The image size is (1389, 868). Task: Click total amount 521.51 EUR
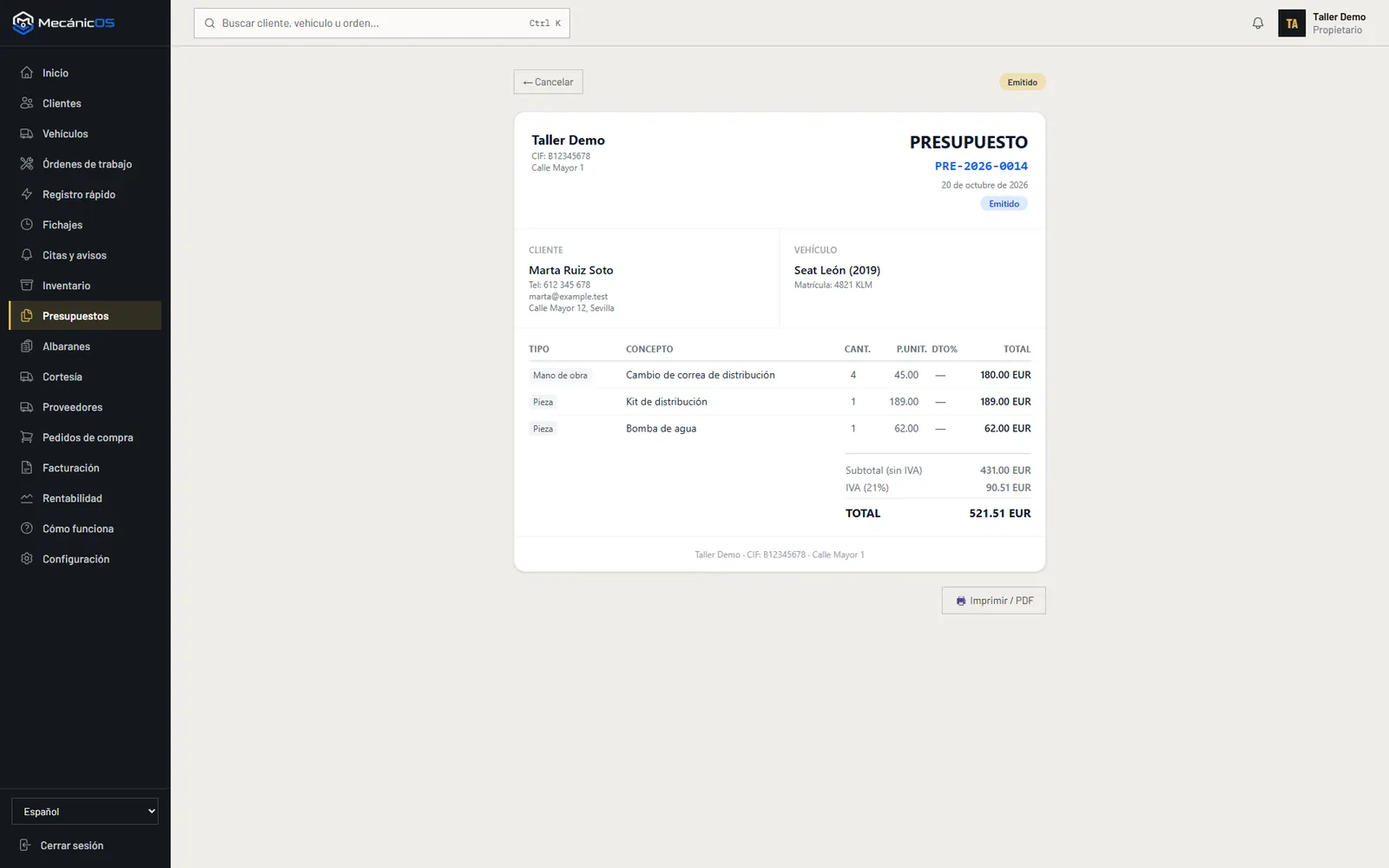[x=1000, y=513]
